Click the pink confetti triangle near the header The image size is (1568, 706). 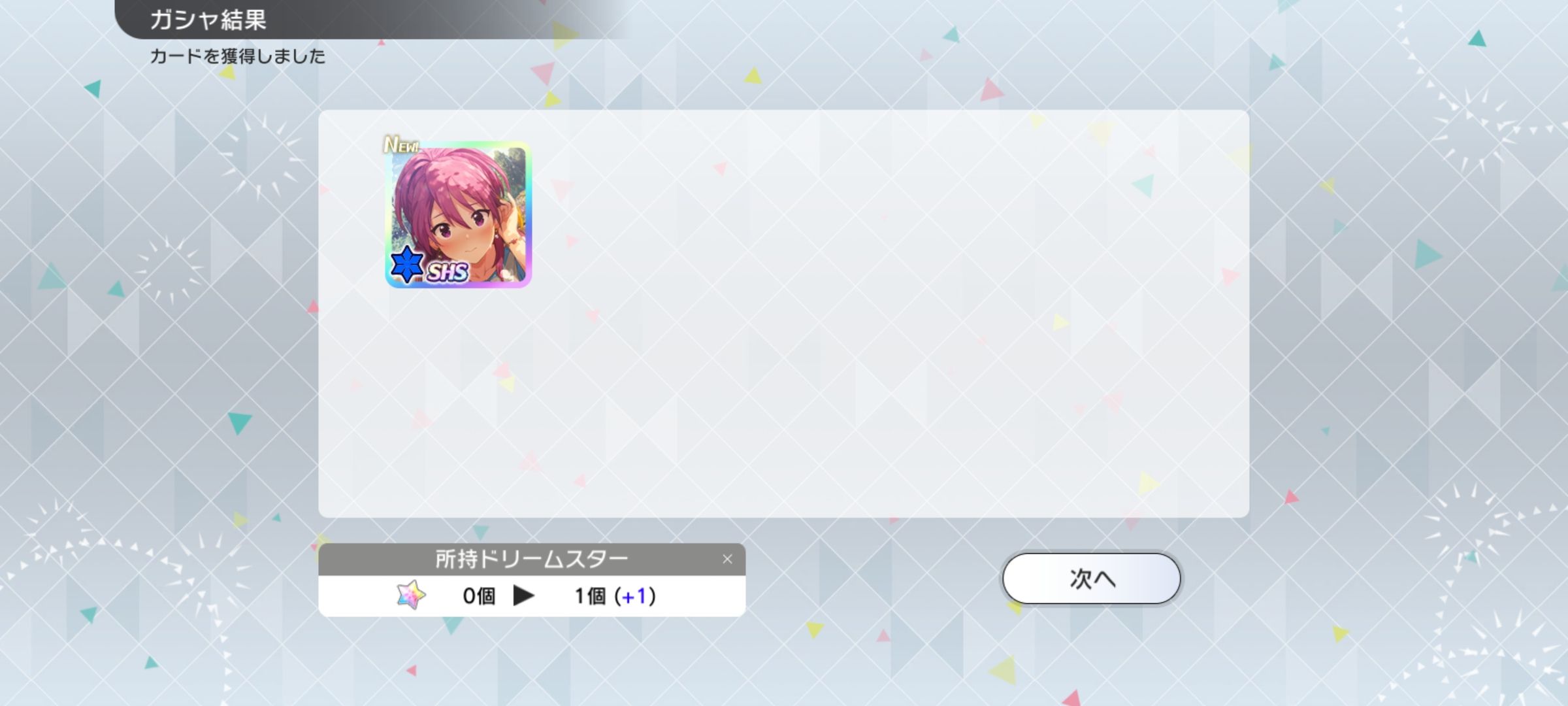pyautogui.click(x=542, y=73)
